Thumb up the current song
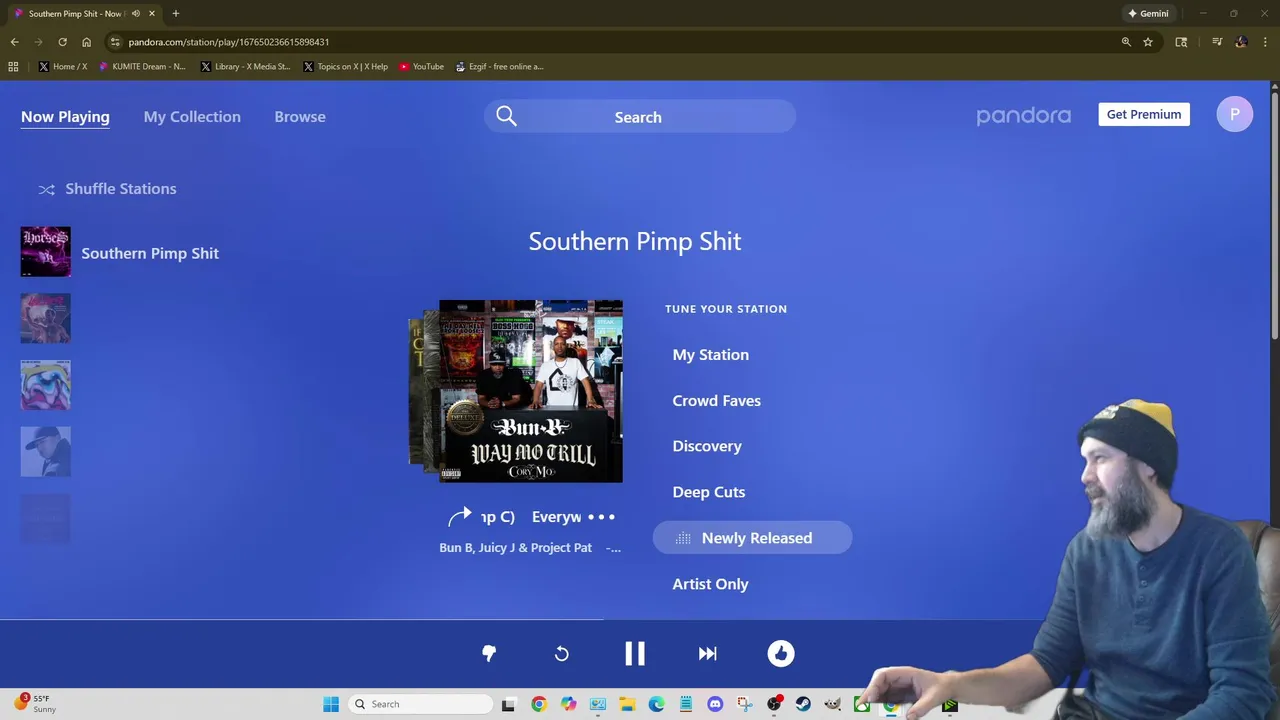 point(781,653)
